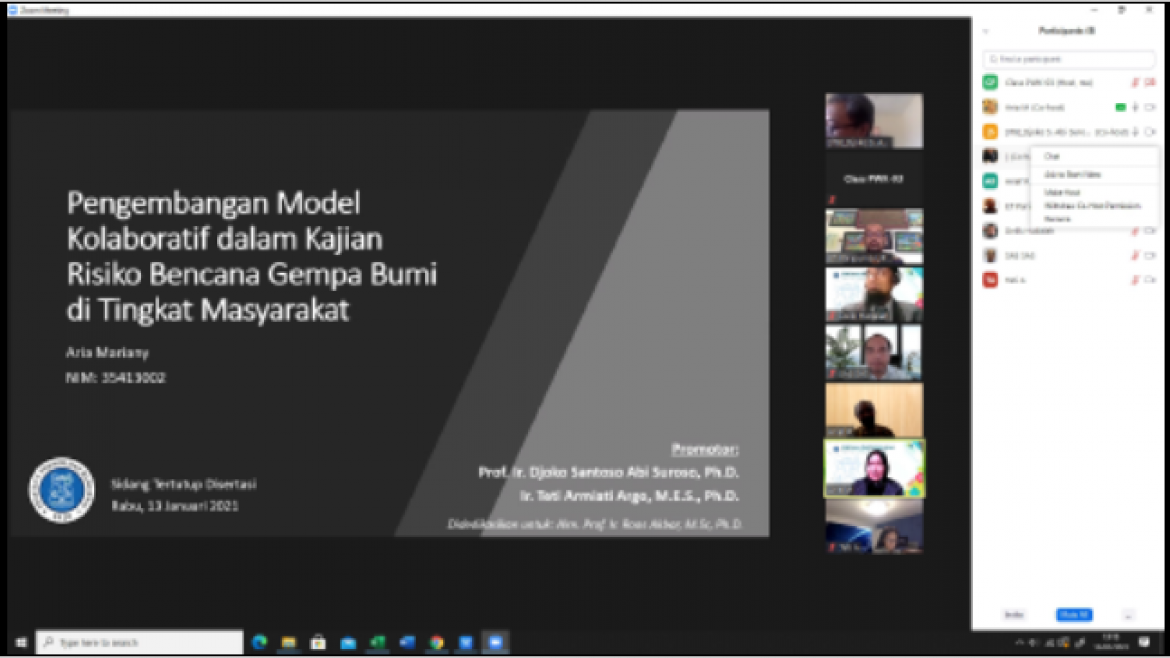Screen dimensions: 1170x658
Task: Open the Windows Start menu
Action: [21, 642]
